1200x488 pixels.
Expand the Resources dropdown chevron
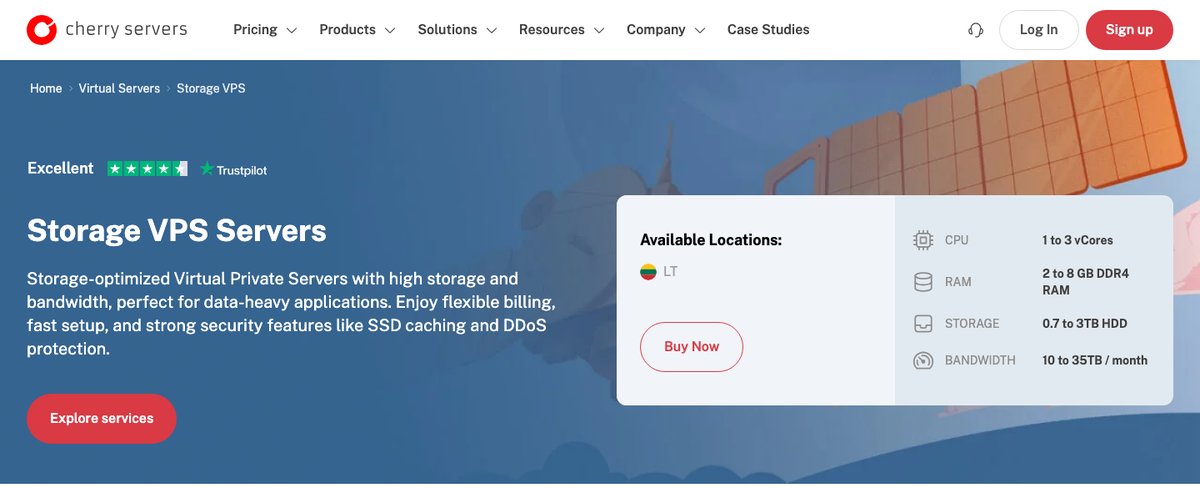tap(599, 31)
